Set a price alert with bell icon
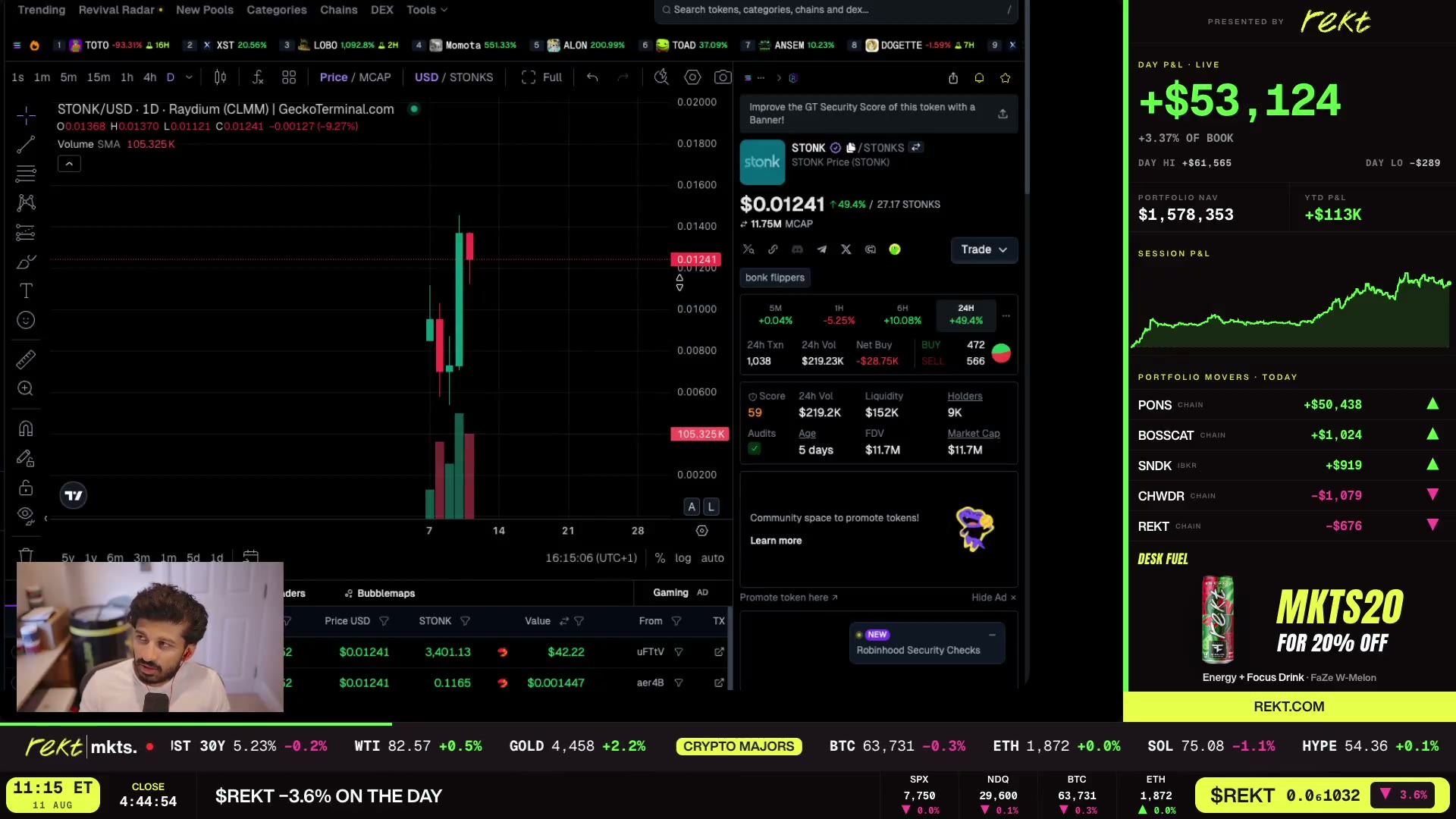Image resolution: width=1456 pixels, height=819 pixels. (979, 78)
